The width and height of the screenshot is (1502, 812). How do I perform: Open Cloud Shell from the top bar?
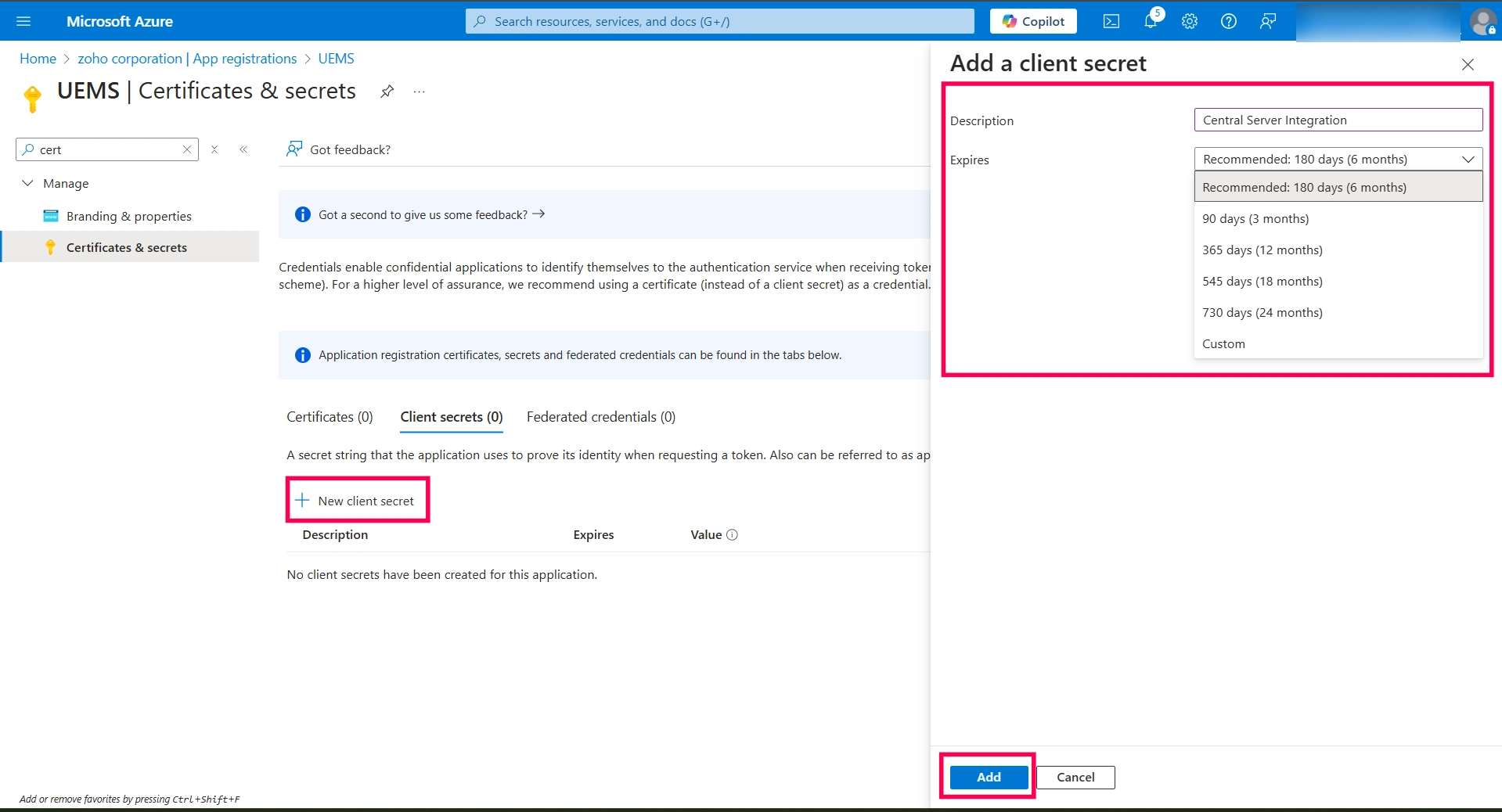pos(1111,21)
